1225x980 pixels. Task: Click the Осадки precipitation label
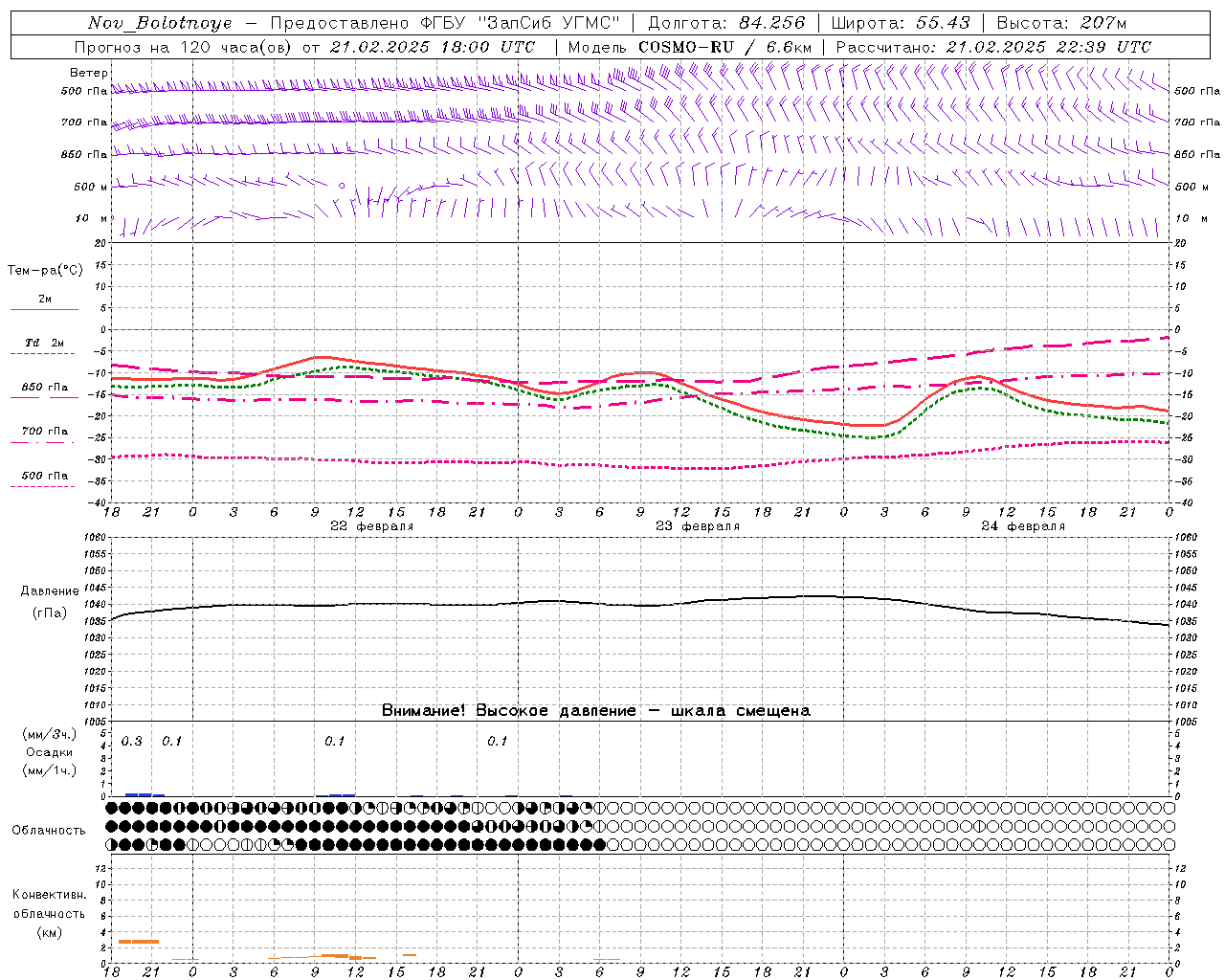[x=49, y=752]
